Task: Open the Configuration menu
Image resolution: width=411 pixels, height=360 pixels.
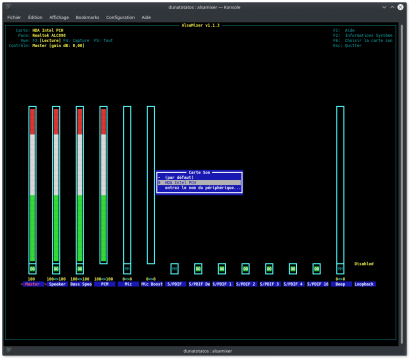Action: [x=120, y=17]
